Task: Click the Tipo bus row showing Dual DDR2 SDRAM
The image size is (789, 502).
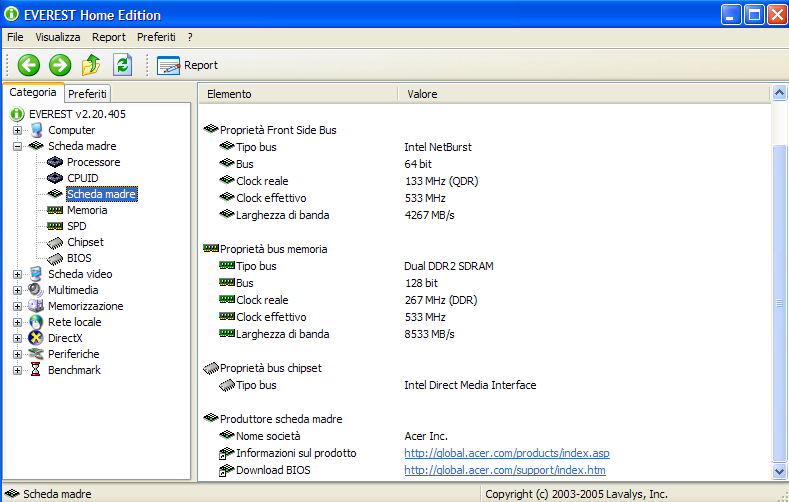Action: pyautogui.click(x=485, y=266)
